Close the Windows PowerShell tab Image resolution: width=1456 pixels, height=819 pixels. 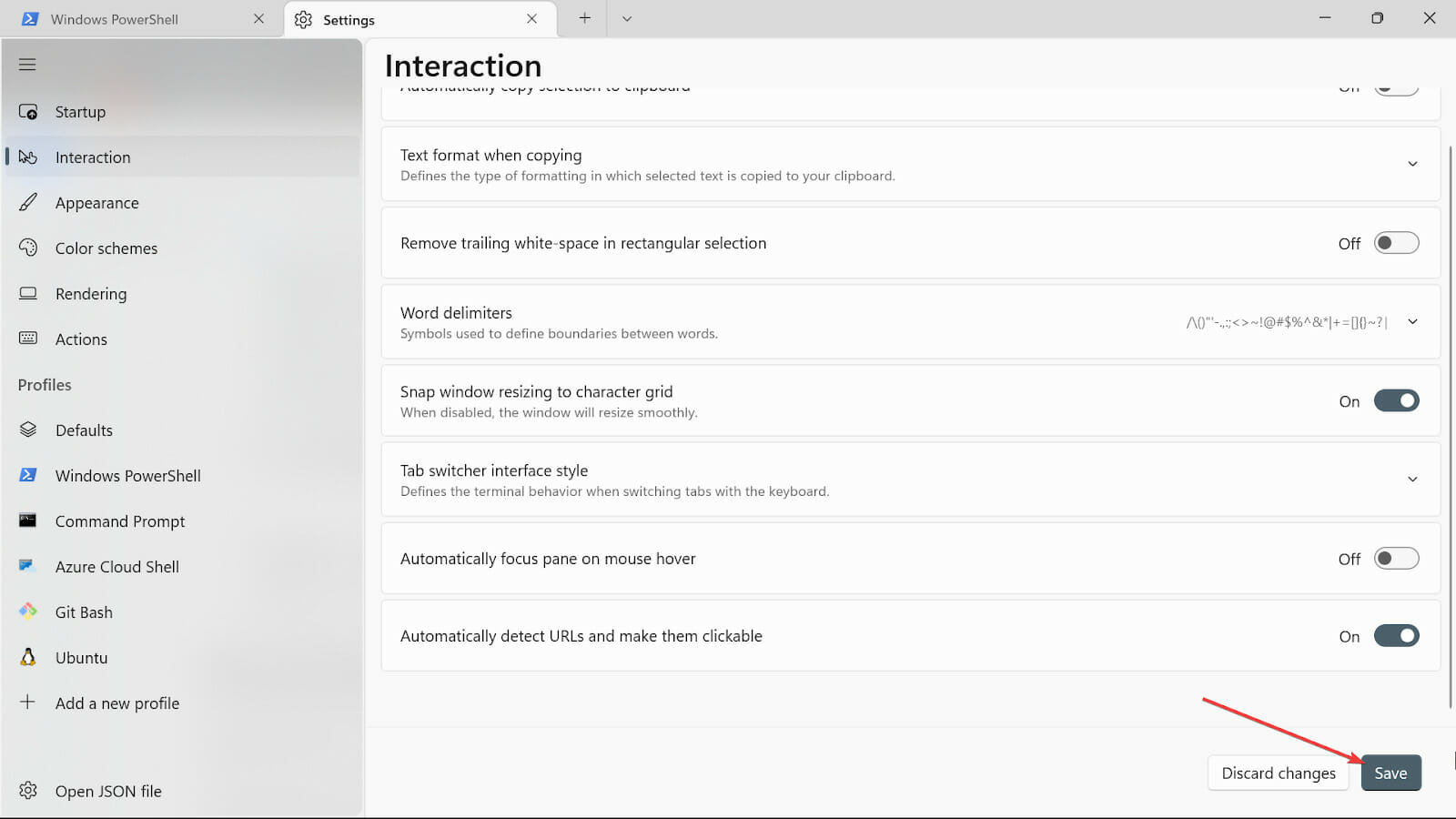point(258,19)
